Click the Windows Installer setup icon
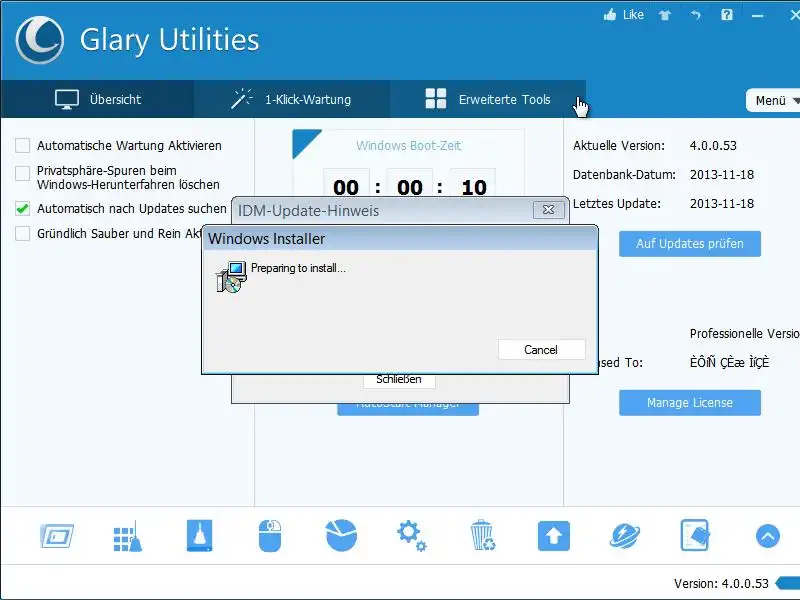The width and height of the screenshot is (800, 600). pos(231,277)
